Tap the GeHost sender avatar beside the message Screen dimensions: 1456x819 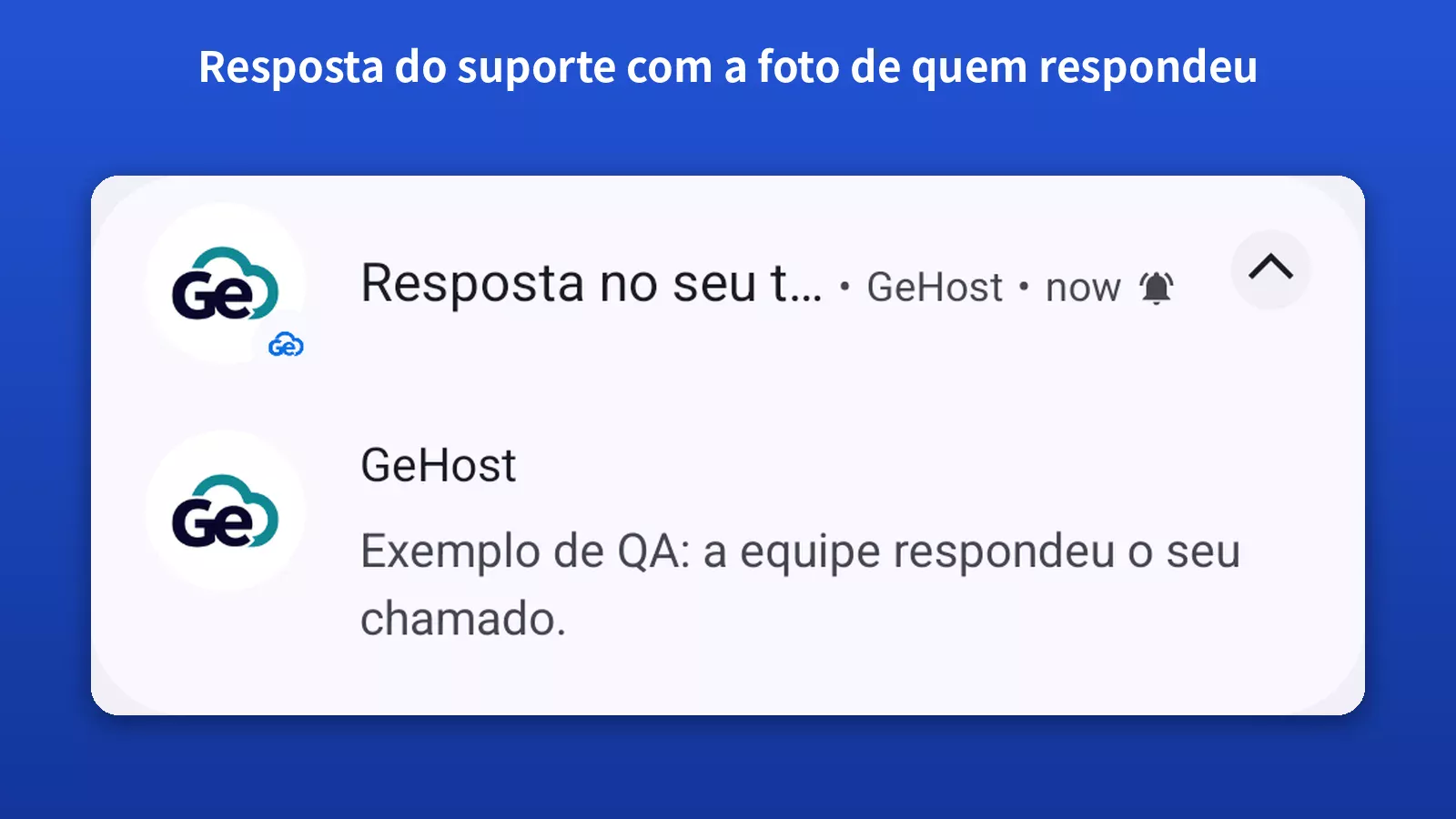(x=226, y=511)
